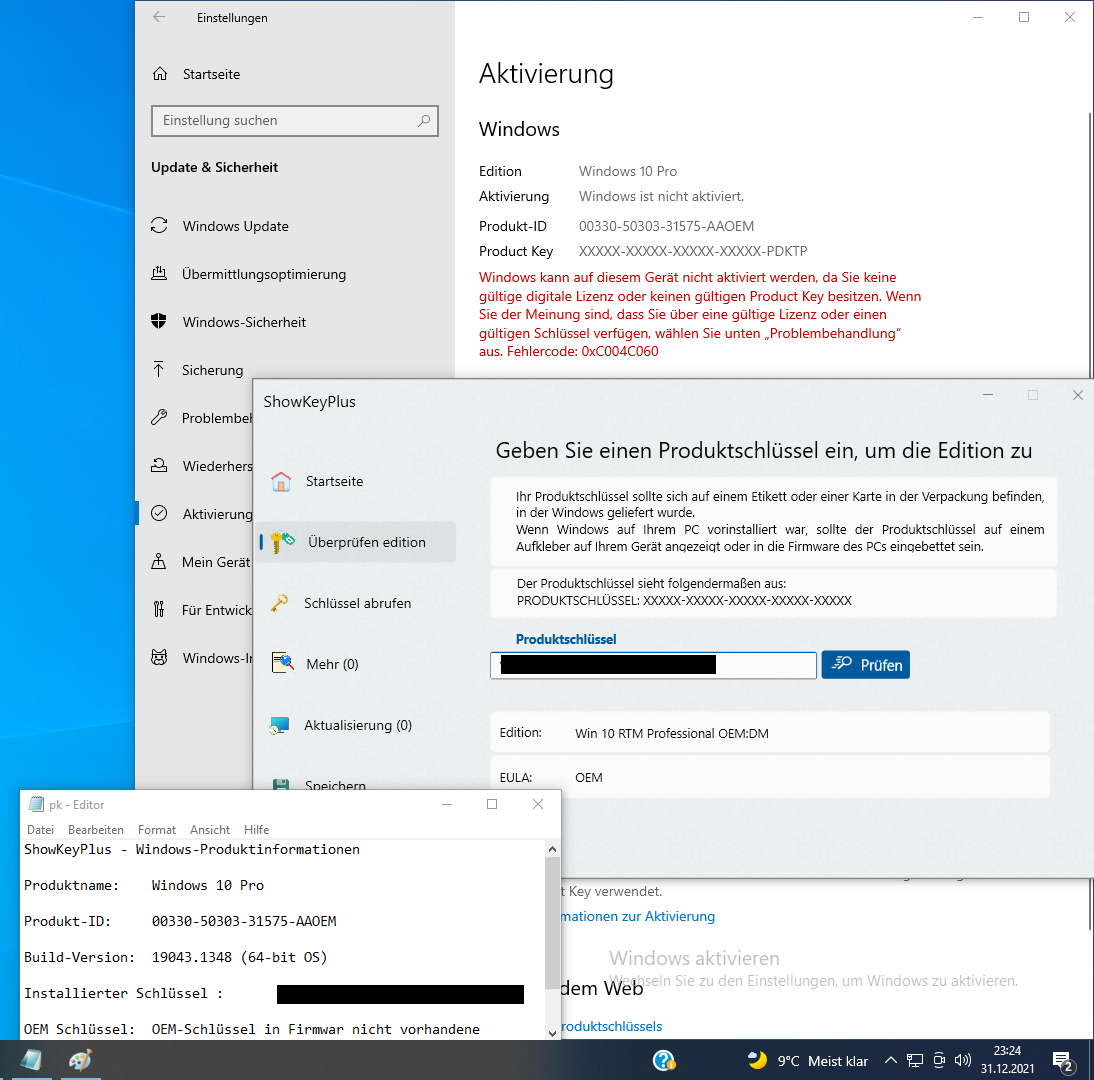1094x1080 pixels.
Task: Click the Produktschlüssels link at the bottom
Action: [x=611, y=1026]
